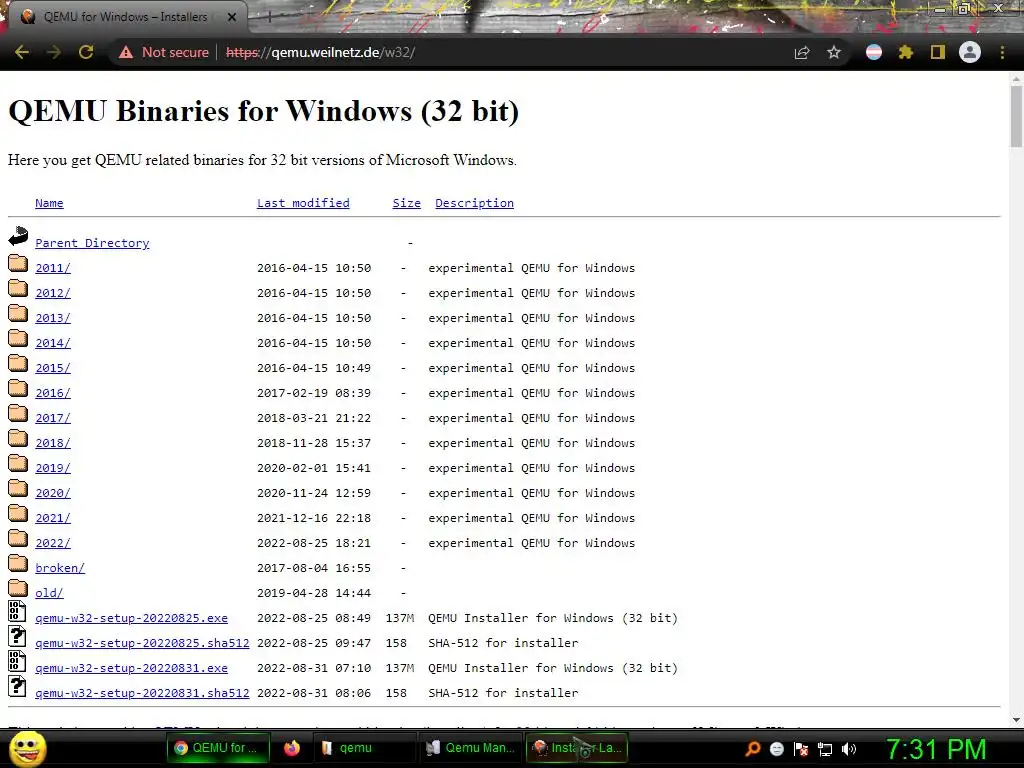Click unknown file icon for qemu-w32-setup-20220831.sha512
1024x768 pixels.
click(17, 686)
